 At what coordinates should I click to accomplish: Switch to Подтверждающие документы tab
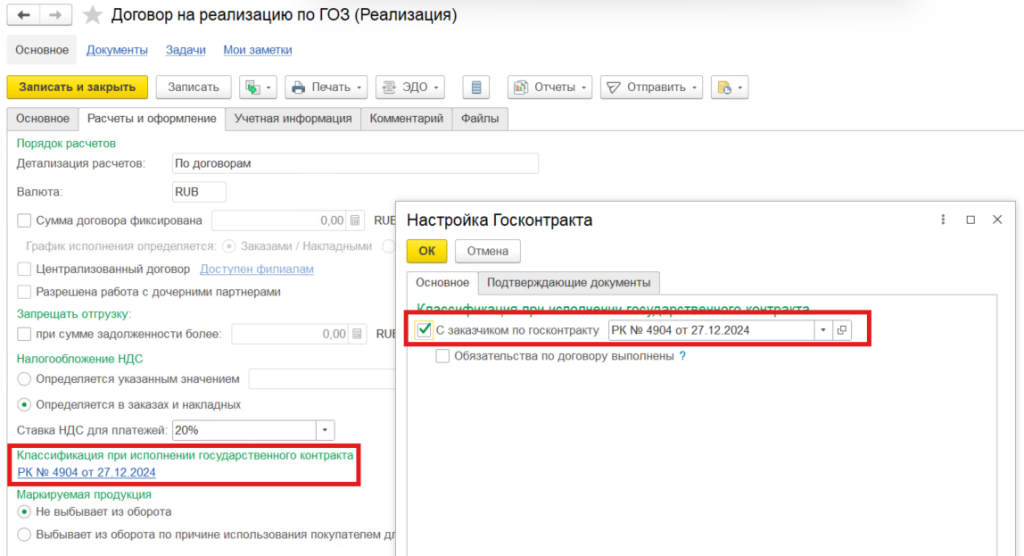coord(568,283)
